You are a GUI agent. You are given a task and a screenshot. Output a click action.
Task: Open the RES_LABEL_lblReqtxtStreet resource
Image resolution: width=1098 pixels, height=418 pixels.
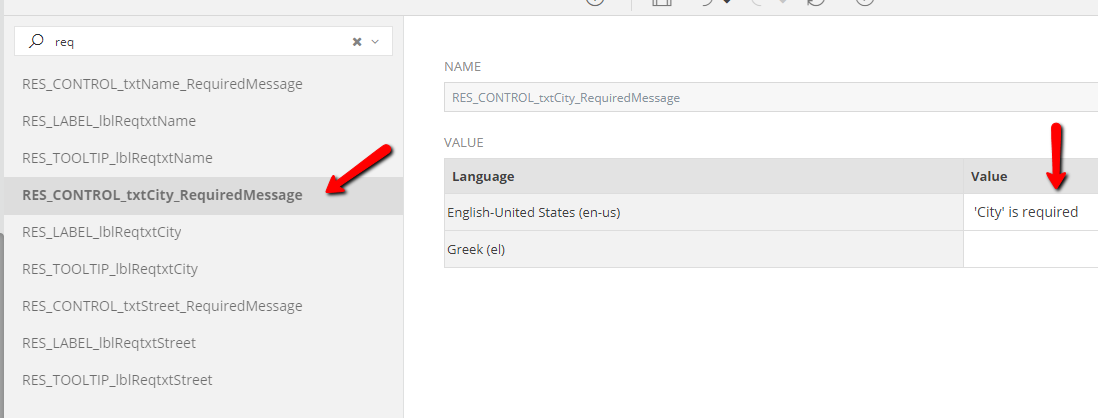click(x=109, y=343)
